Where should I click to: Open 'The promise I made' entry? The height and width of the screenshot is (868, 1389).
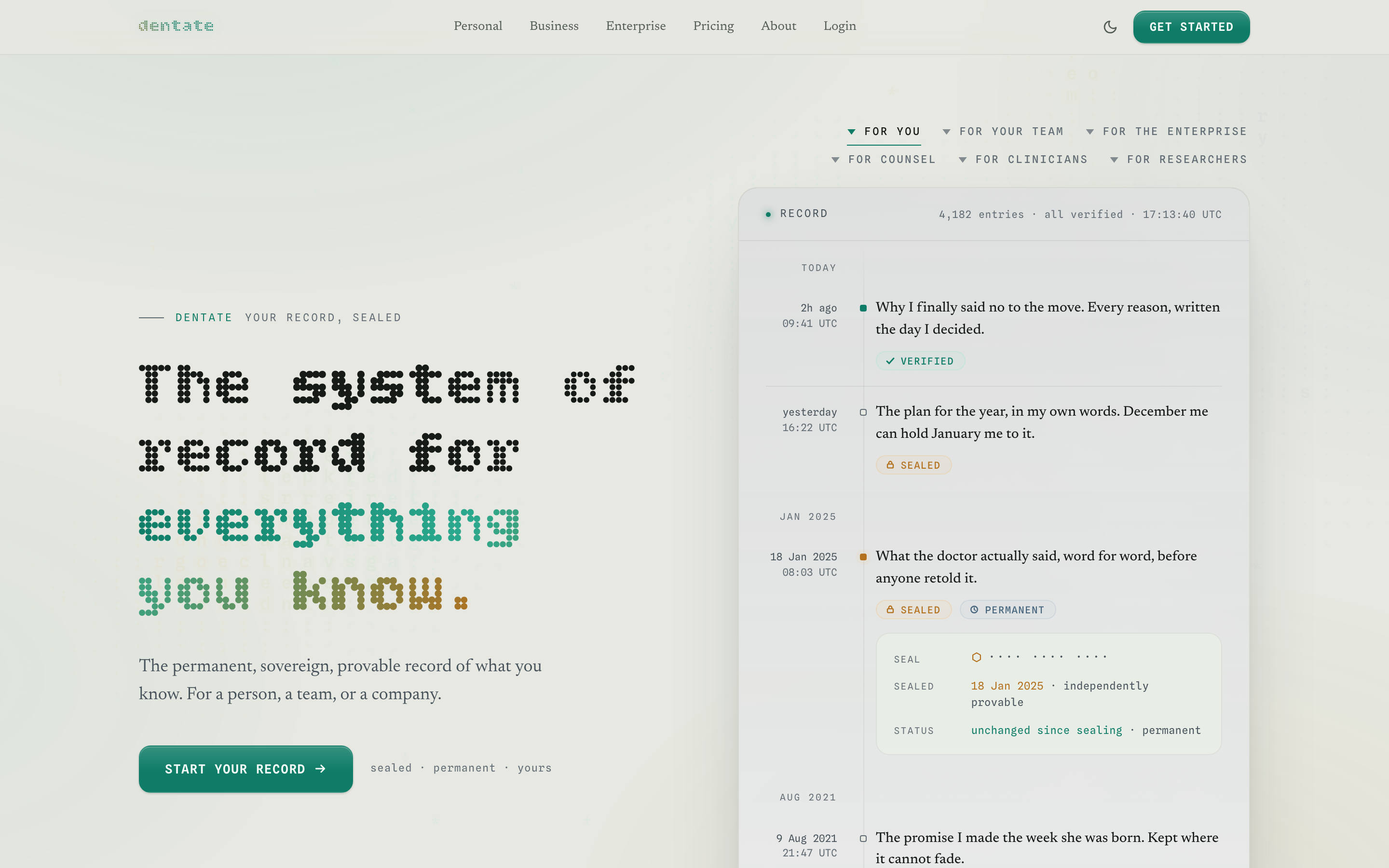[1047, 848]
